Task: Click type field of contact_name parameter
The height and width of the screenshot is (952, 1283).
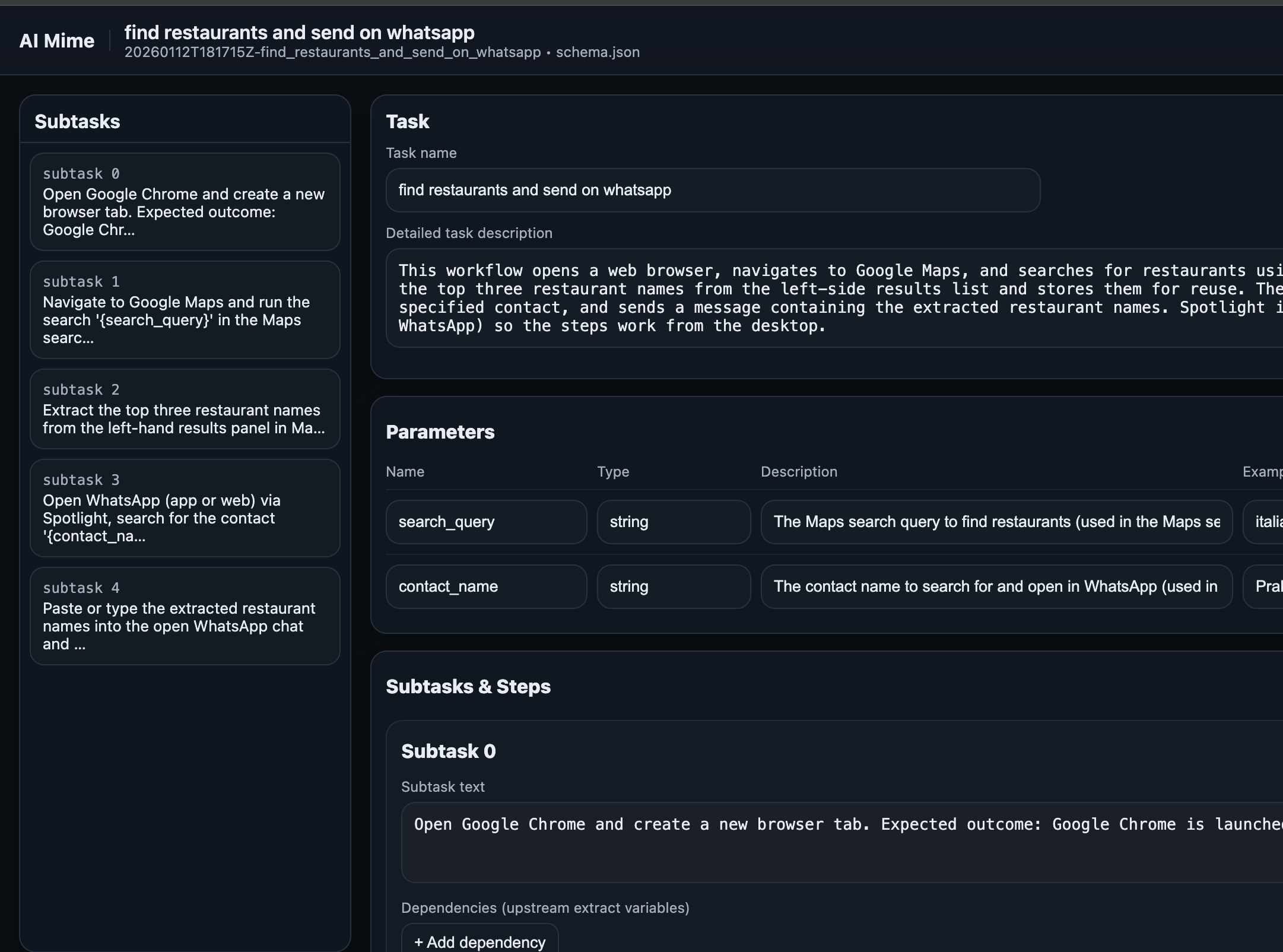Action: pos(674,587)
